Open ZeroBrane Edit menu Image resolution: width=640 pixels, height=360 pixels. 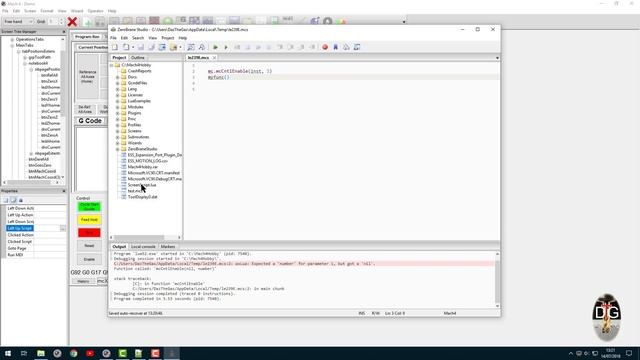pyautogui.click(x=124, y=38)
